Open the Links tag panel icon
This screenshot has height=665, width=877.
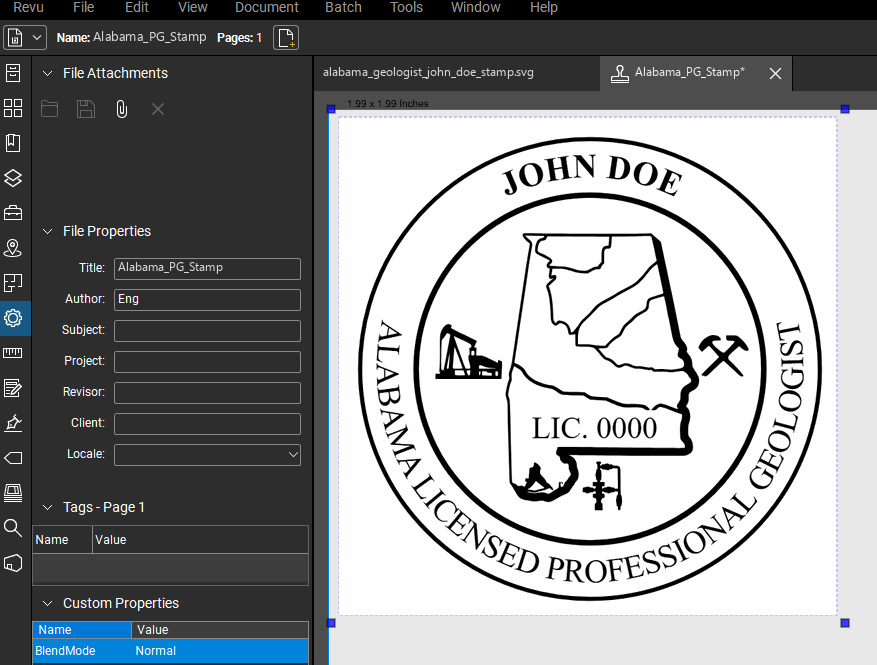pyautogui.click(x=13, y=458)
